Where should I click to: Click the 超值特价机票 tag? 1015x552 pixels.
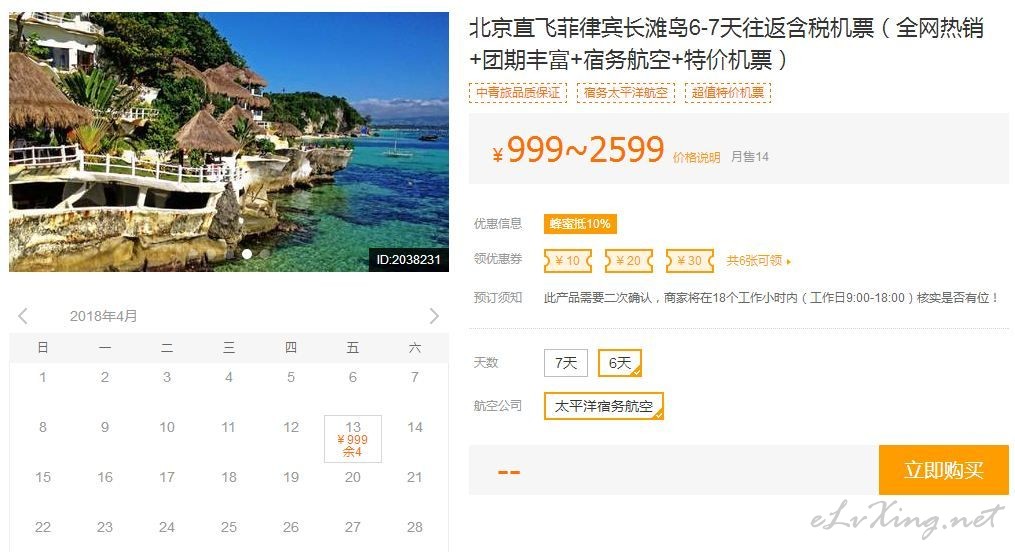[728, 93]
